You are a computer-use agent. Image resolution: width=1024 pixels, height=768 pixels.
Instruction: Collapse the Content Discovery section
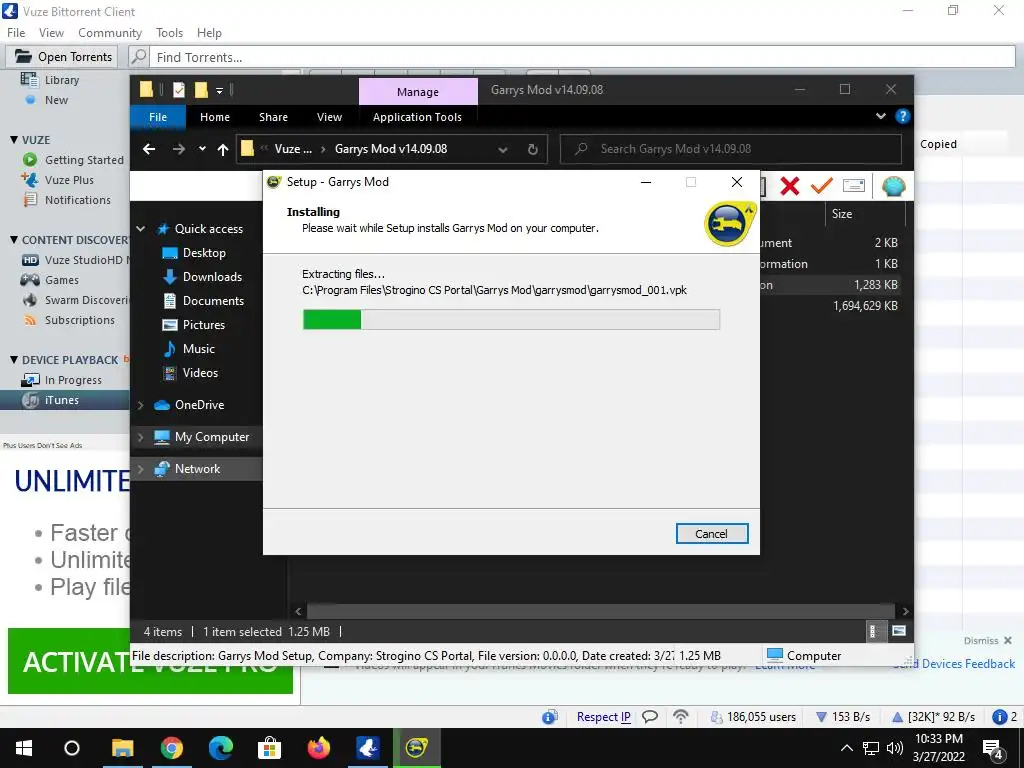point(14,240)
